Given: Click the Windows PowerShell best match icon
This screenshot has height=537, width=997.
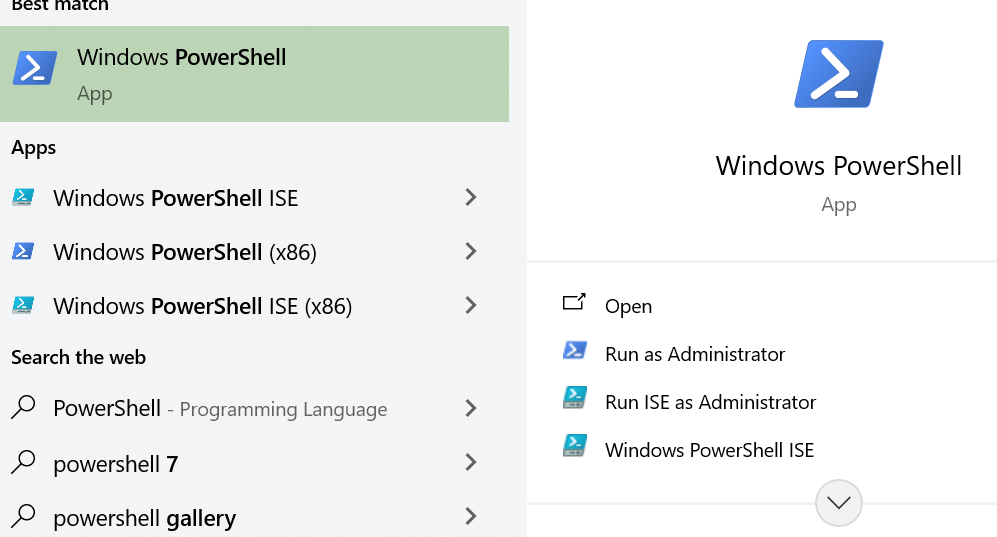Looking at the screenshot, I should tap(34, 69).
